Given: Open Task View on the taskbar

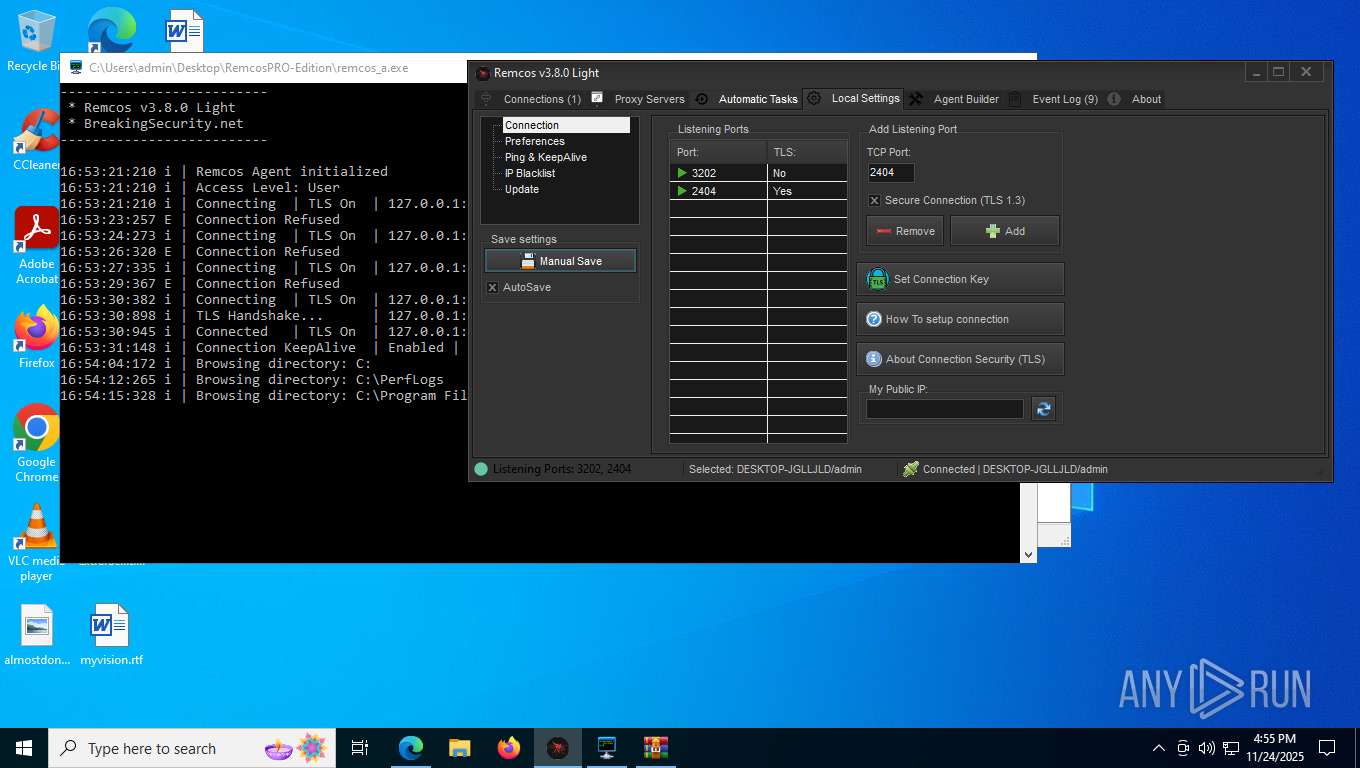Looking at the screenshot, I should click(x=360, y=748).
